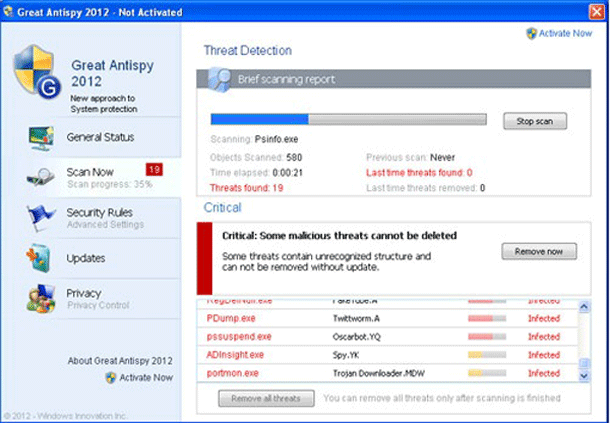Image resolution: width=610 pixels, height=423 pixels.
Task: Click the Scan Now magnifier icon
Action: tap(39, 177)
